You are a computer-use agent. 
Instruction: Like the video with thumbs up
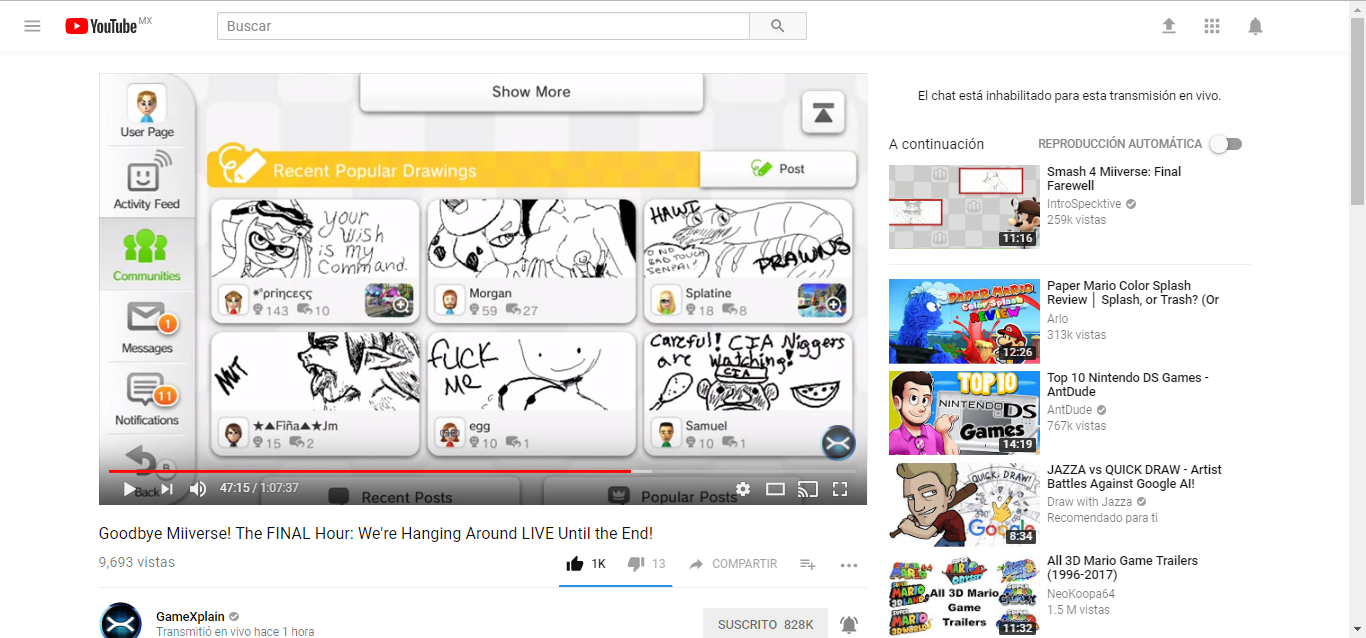575,564
